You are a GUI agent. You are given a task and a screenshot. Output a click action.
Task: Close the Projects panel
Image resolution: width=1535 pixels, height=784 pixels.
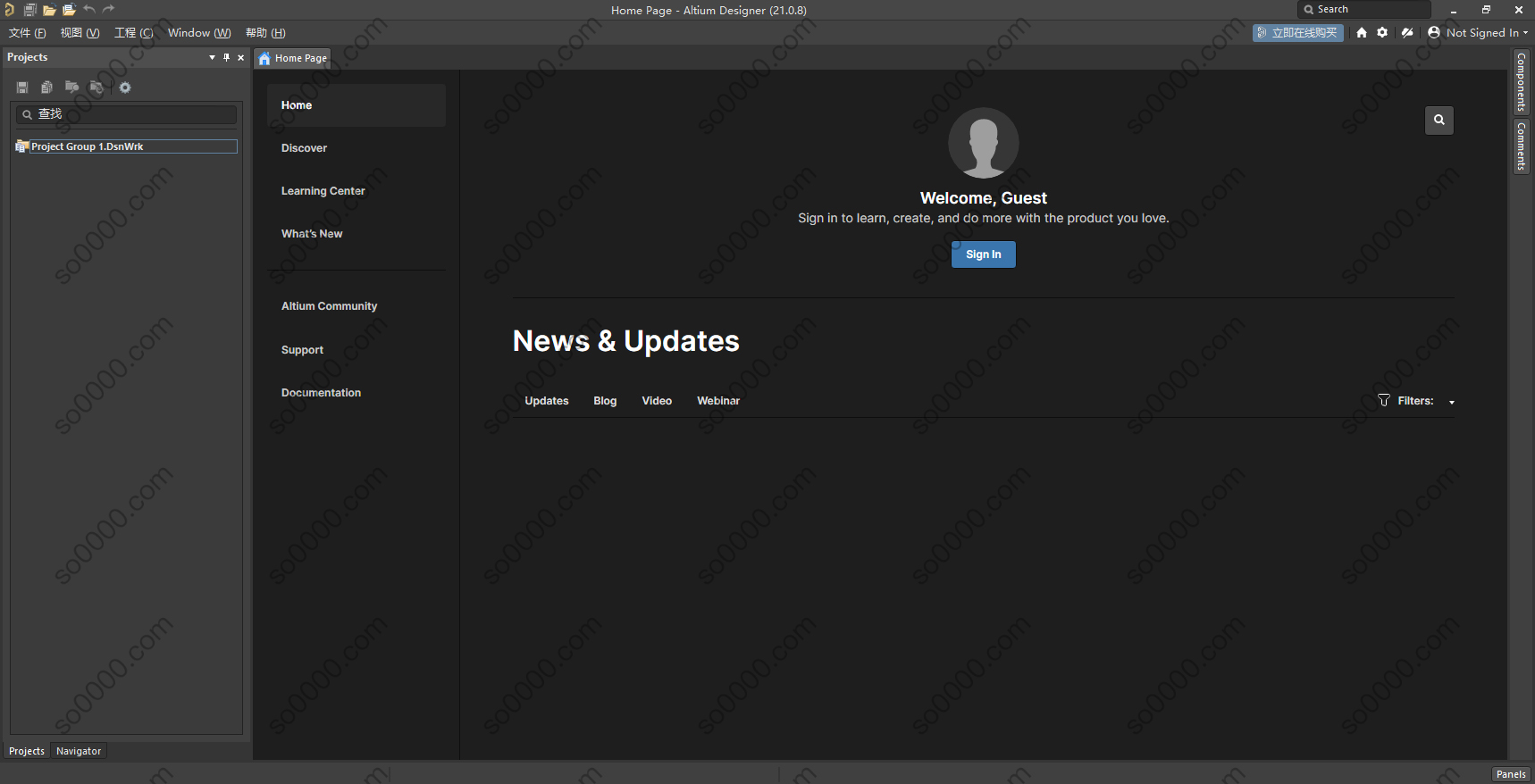(x=240, y=57)
